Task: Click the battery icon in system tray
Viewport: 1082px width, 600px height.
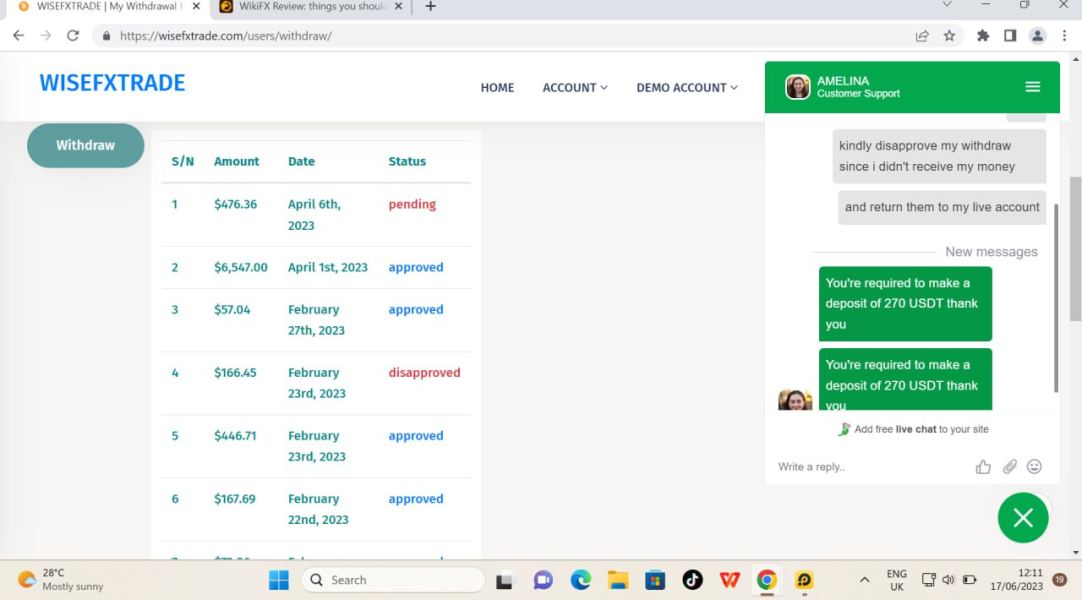Action: (x=969, y=580)
